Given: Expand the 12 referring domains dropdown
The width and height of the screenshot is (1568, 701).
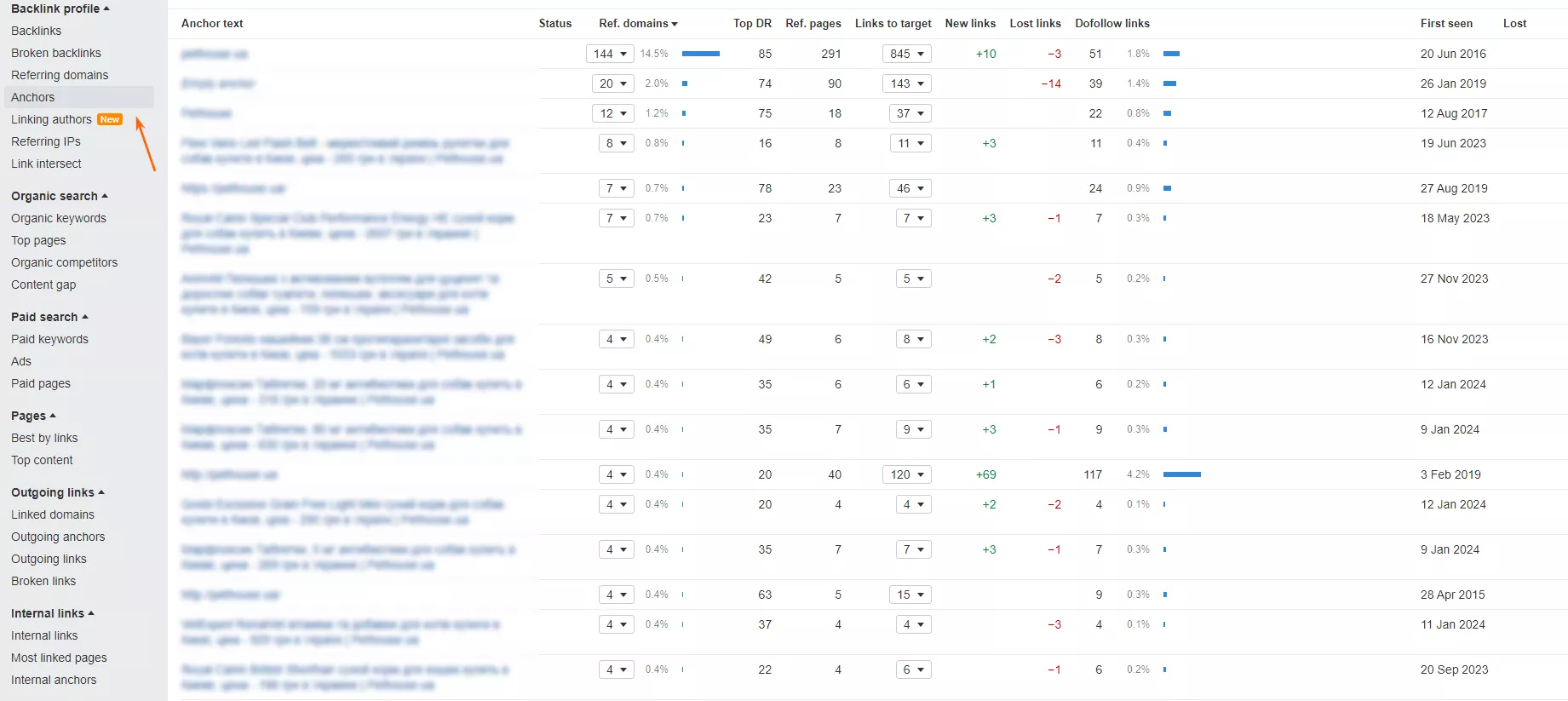Looking at the screenshot, I should click(613, 113).
